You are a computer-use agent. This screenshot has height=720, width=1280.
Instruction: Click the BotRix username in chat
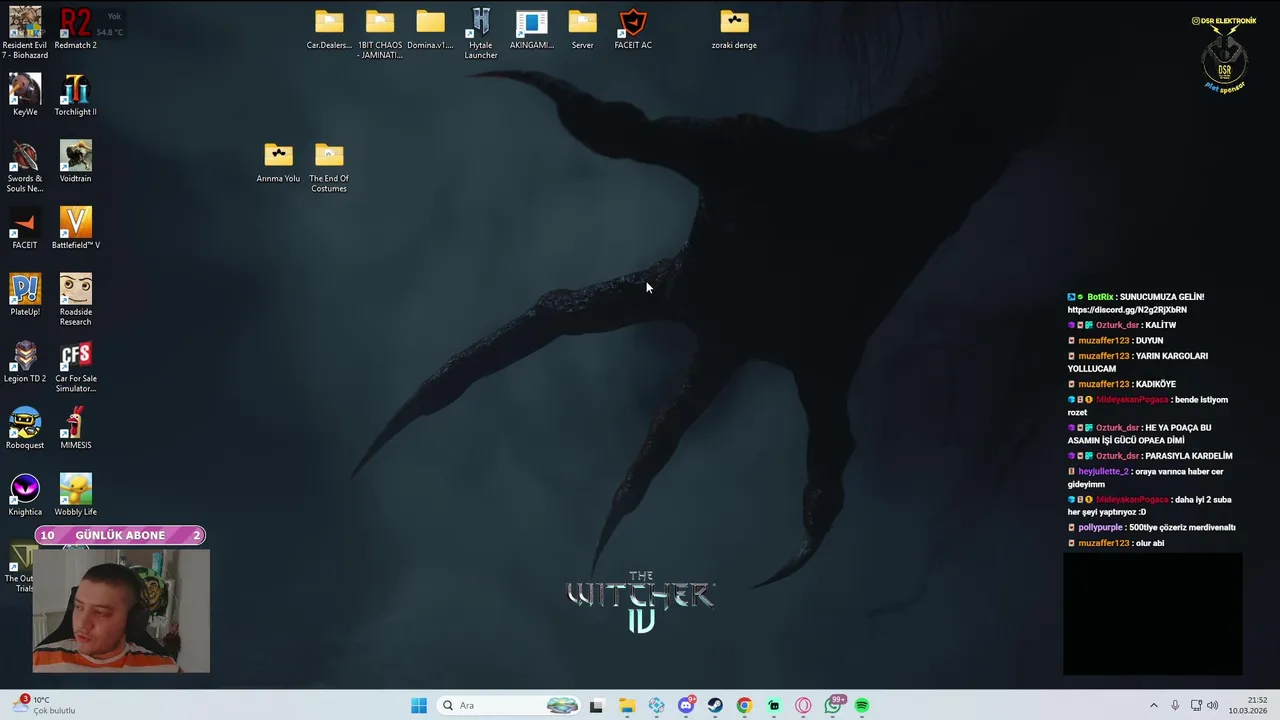tap(1100, 297)
